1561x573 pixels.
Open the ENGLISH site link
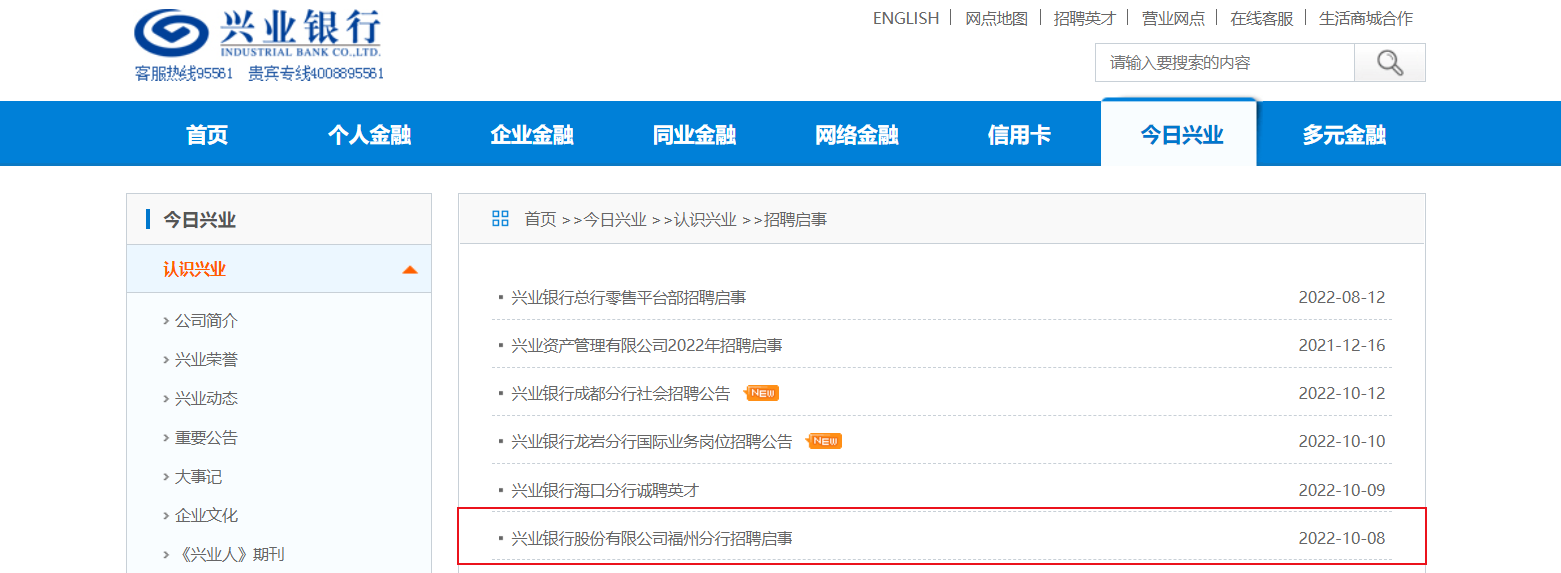click(x=906, y=18)
